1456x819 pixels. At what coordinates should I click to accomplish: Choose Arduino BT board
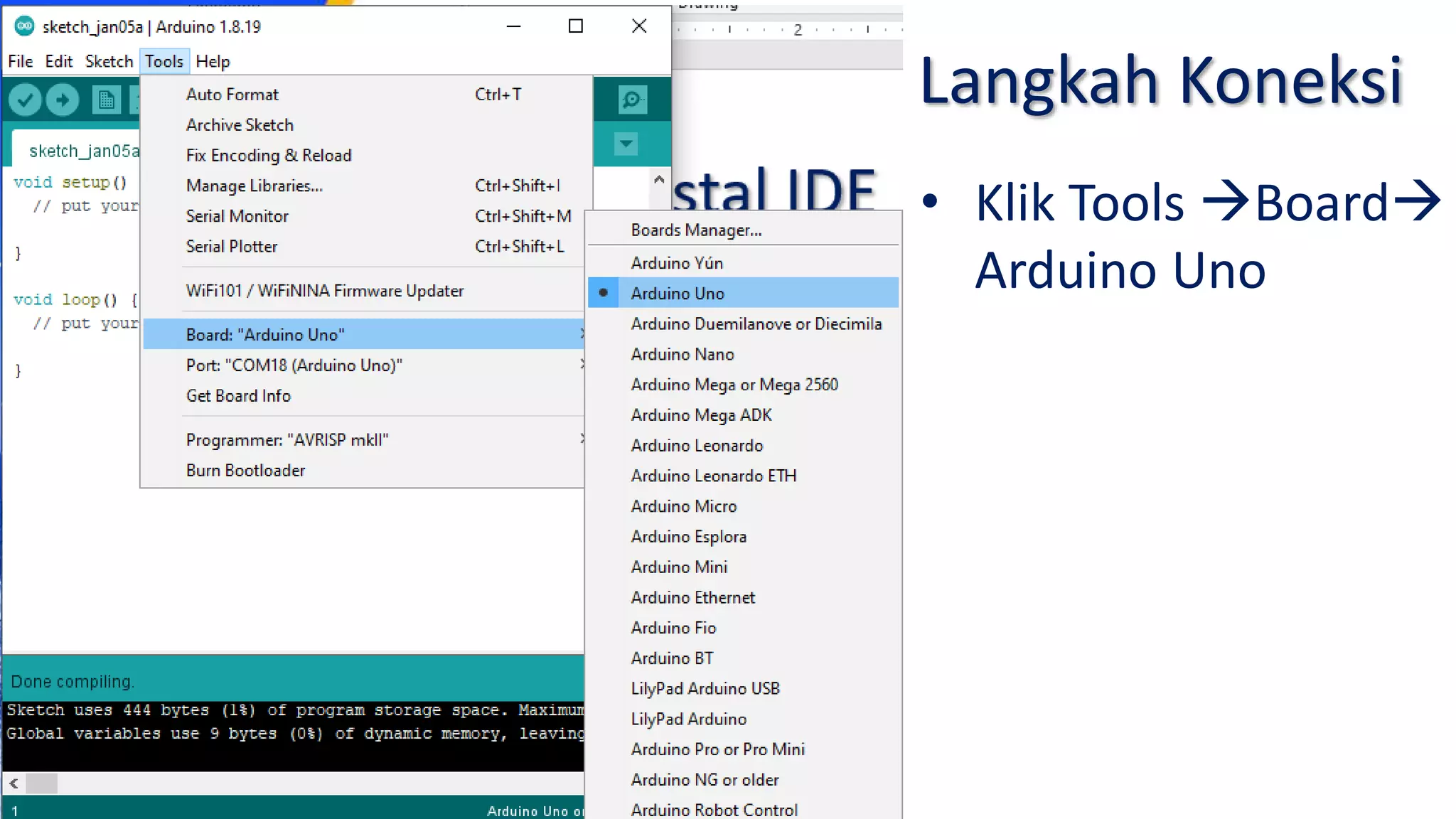(744, 658)
